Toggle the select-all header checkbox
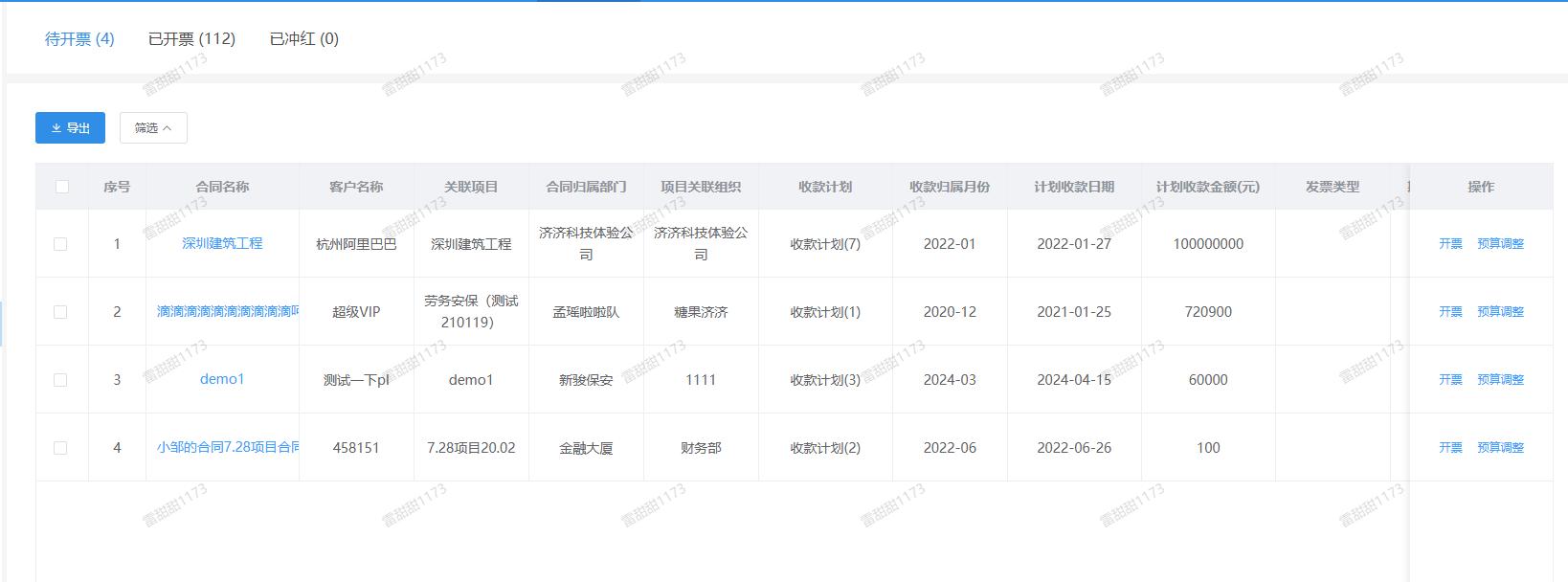1568x582 pixels. [x=62, y=187]
